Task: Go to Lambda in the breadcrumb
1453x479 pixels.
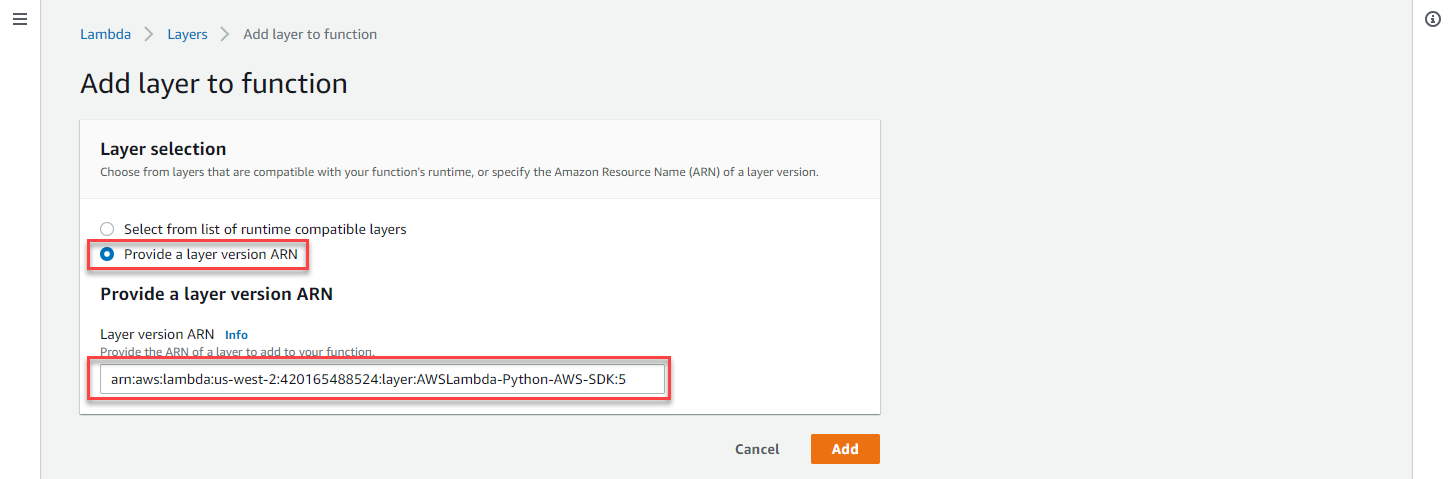Action: point(105,34)
